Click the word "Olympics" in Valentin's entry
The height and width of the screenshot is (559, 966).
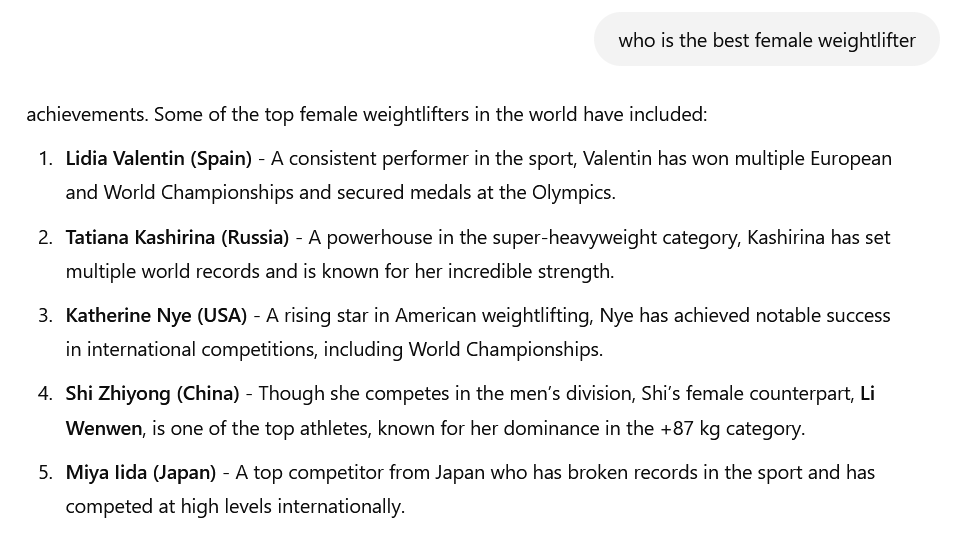[572, 192]
